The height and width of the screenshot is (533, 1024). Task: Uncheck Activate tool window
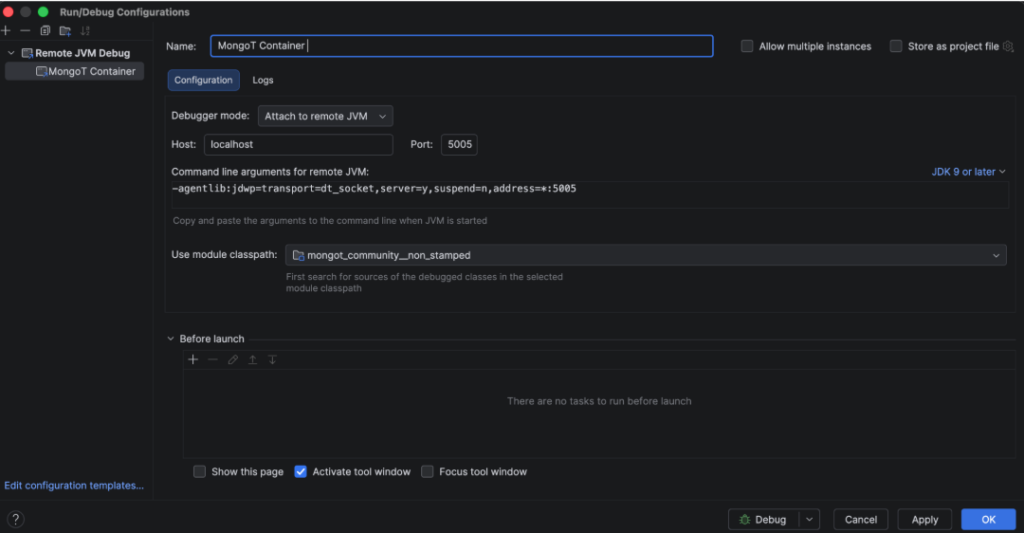tap(300, 472)
